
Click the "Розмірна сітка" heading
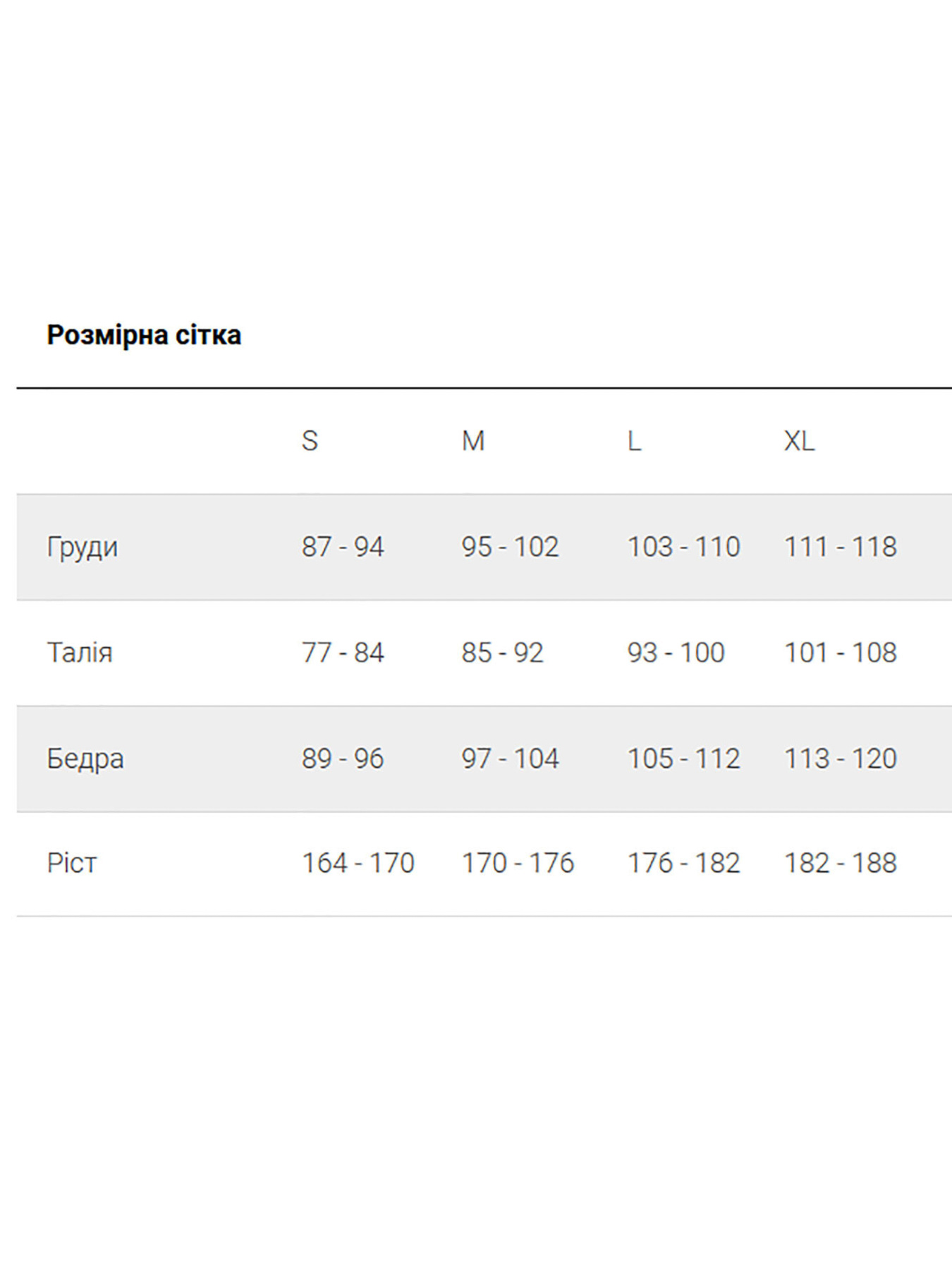(x=144, y=335)
